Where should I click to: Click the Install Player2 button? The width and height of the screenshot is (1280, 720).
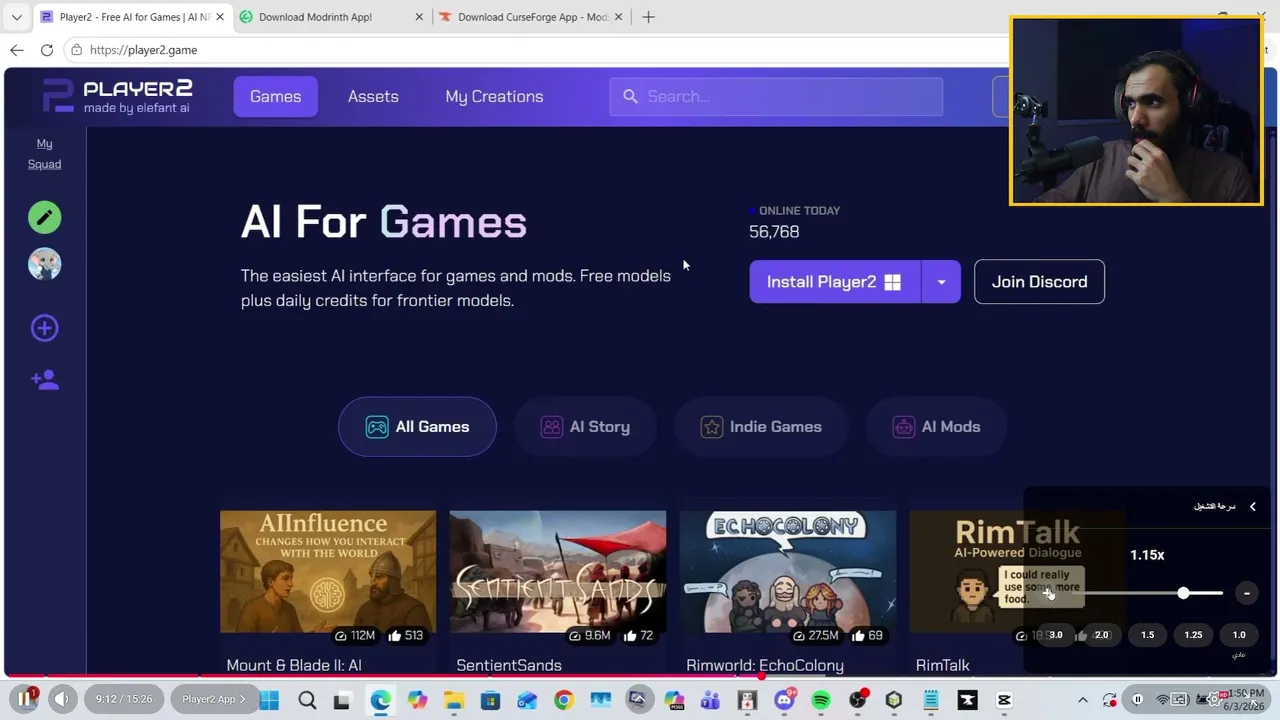point(835,282)
